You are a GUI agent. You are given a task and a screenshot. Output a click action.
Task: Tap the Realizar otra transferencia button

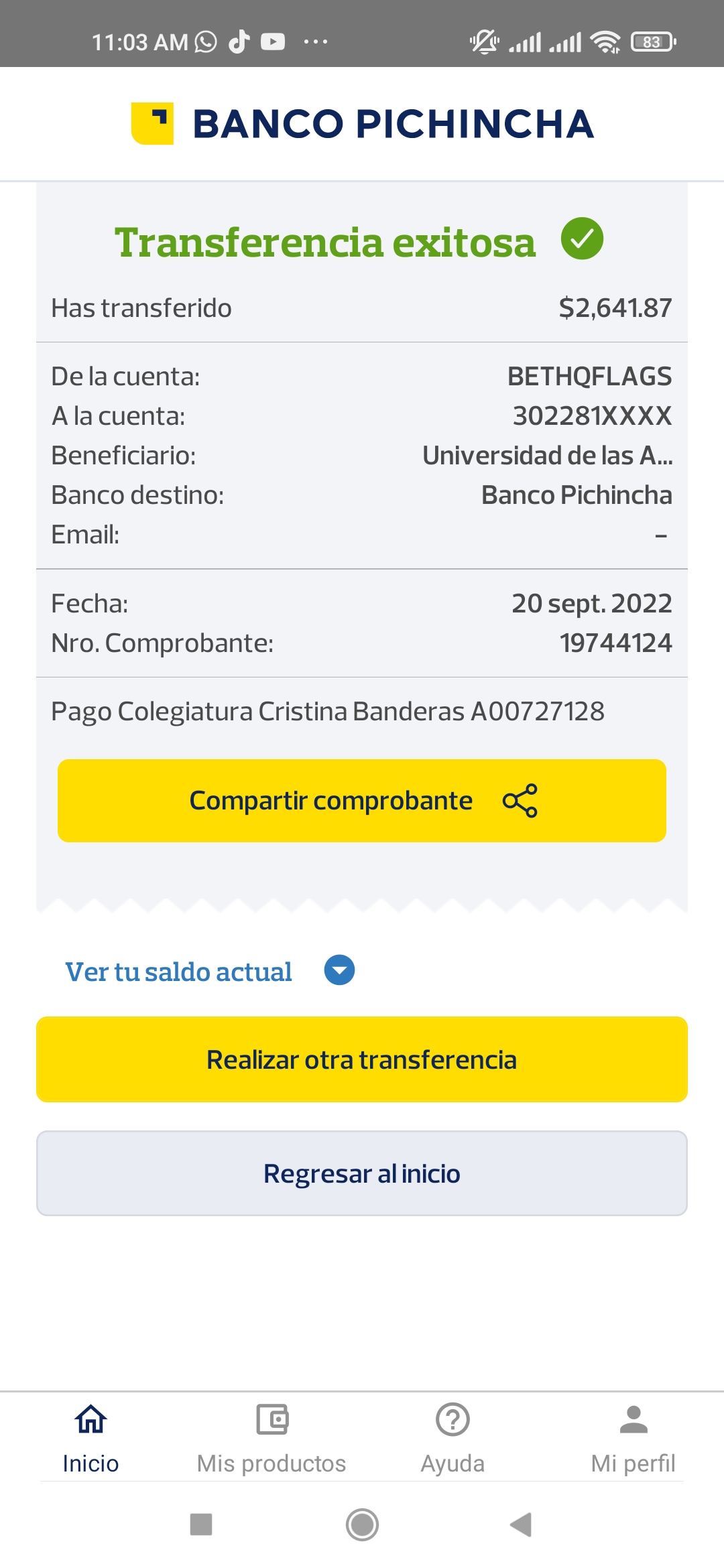362,1059
